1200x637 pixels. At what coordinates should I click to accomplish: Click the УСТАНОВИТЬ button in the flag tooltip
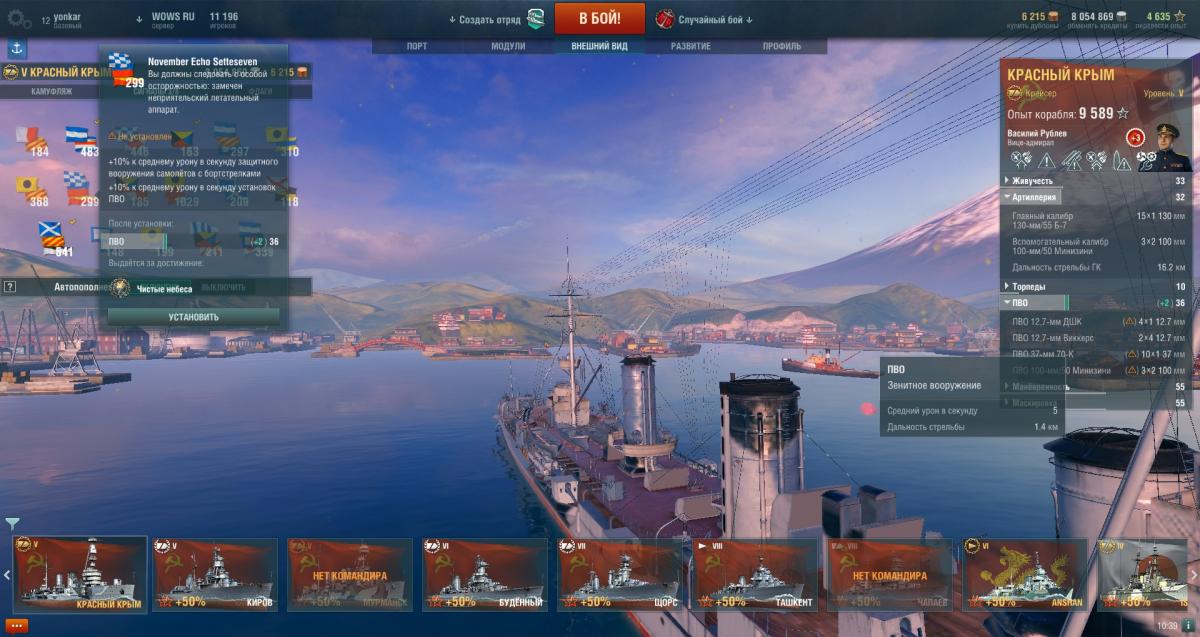coord(194,316)
